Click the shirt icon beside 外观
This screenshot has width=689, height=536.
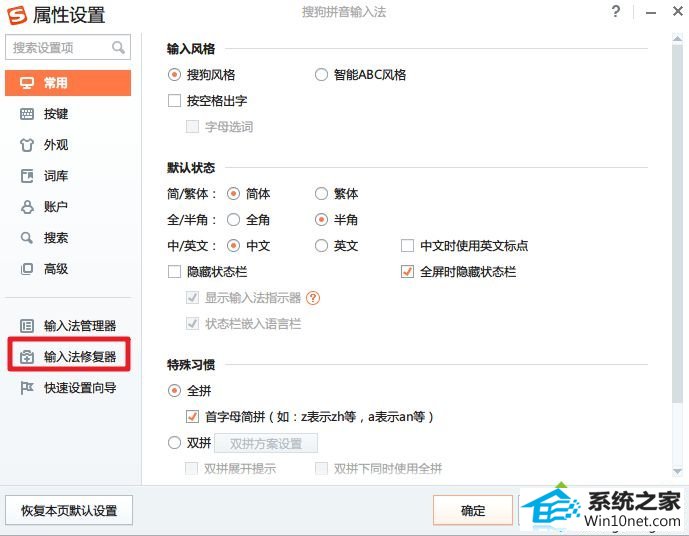(x=27, y=145)
